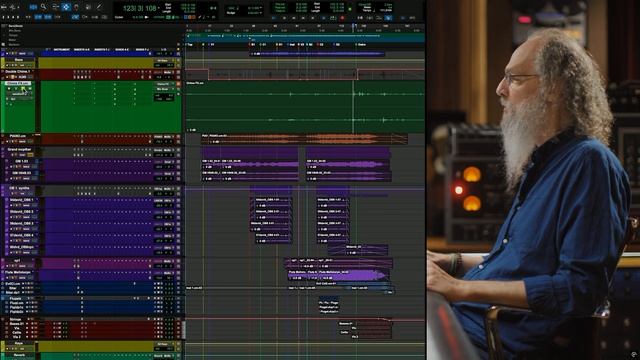The width and height of the screenshot is (640, 360).
Task: Select the Cello track name
Action: pos(16,333)
